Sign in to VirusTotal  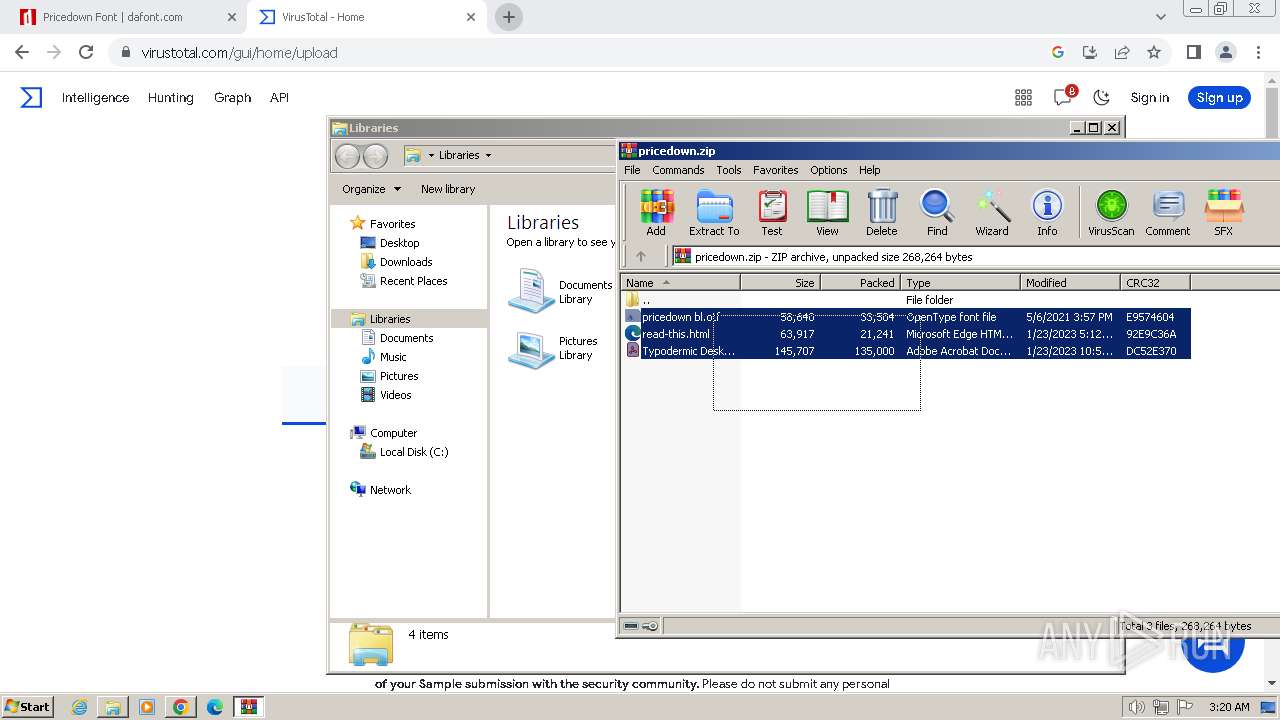coord(1149,97)
